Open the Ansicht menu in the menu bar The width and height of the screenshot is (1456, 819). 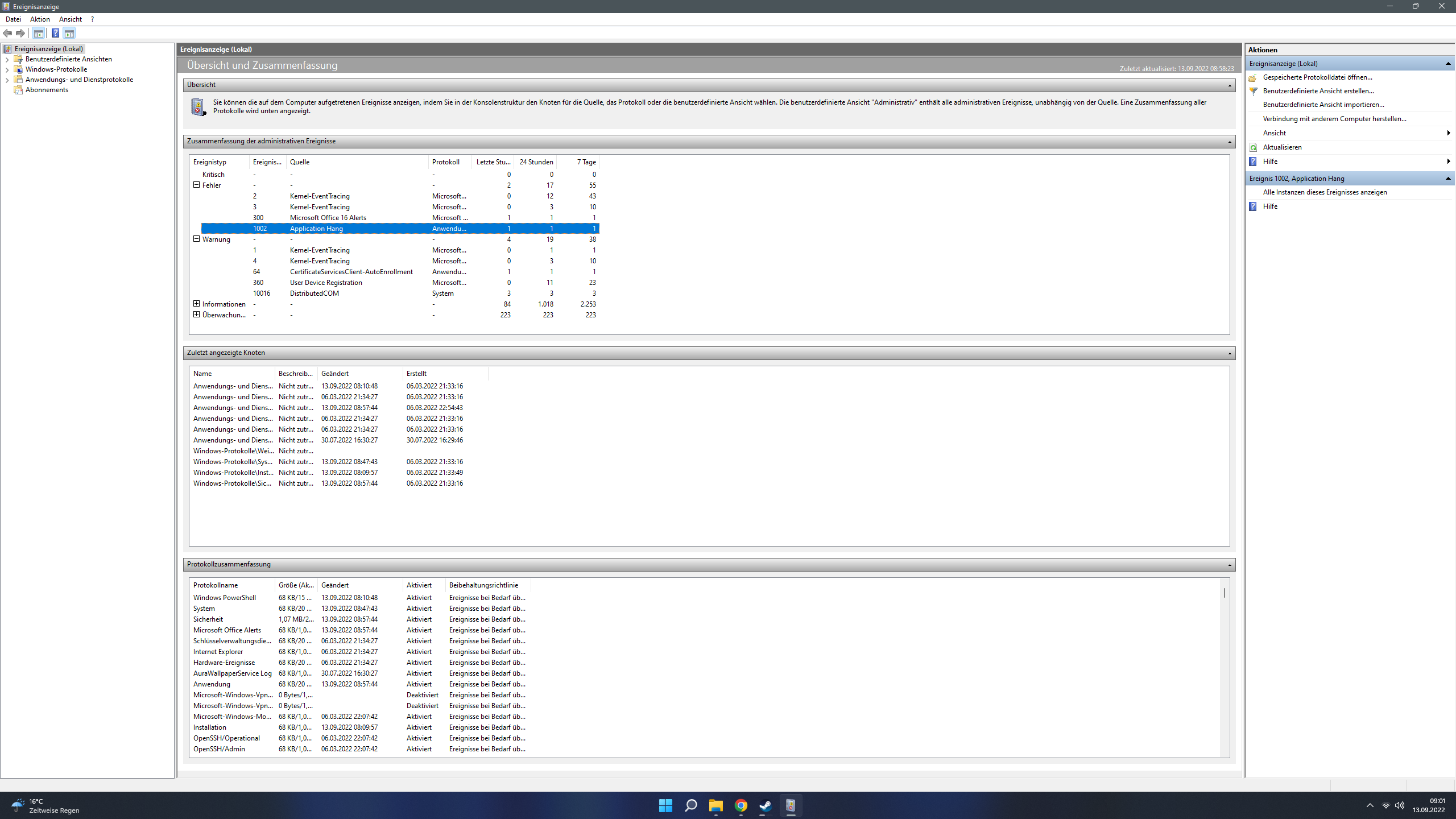pyautogui.click(x=70, y=19)
